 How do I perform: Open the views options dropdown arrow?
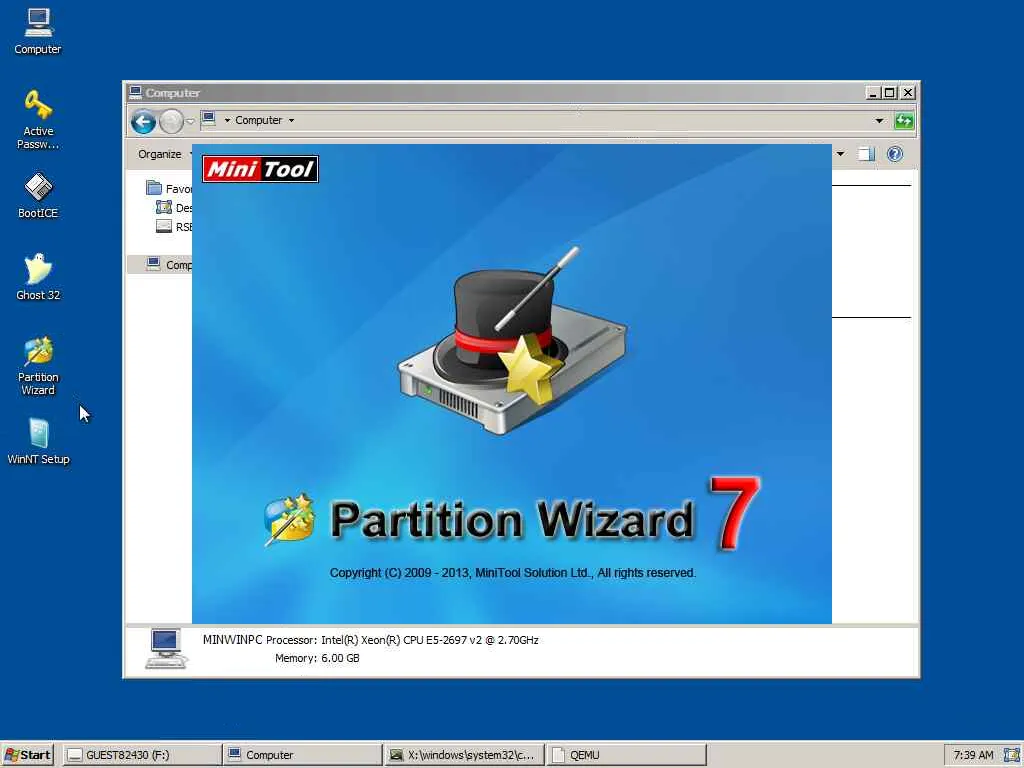(x=840, y=154)
